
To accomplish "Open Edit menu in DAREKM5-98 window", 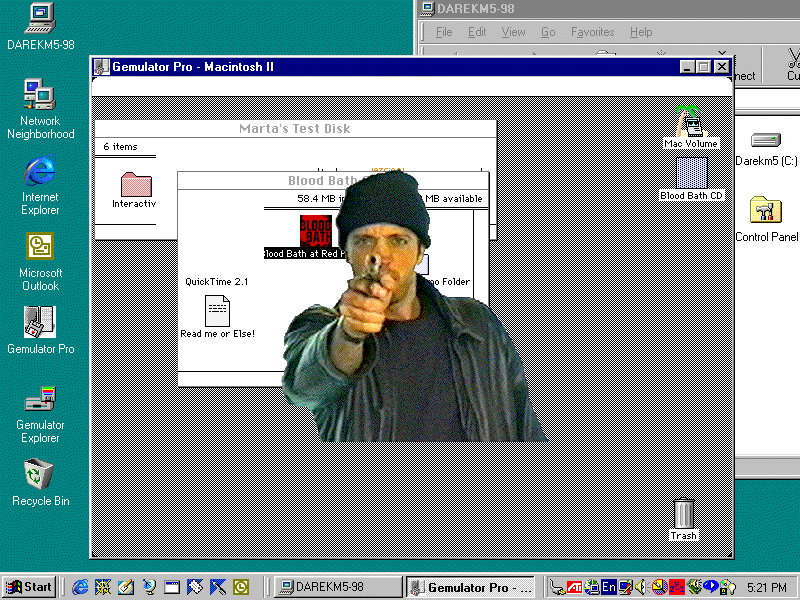I will tap(477, 32).
